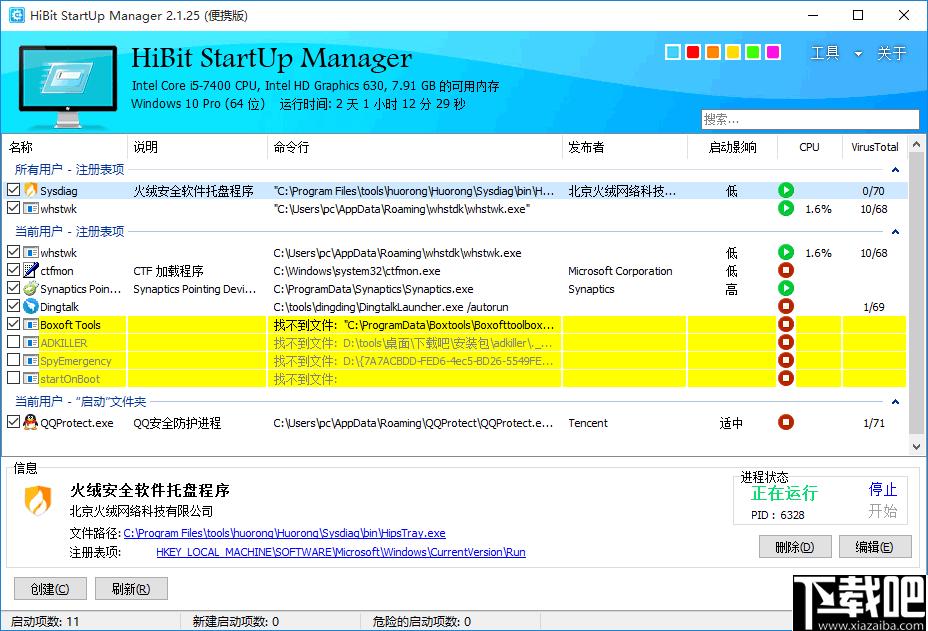This screenshot has width=928, height=631.
Task: Uncheck the Sysdiag startup entry
Action: coord(13,190)
